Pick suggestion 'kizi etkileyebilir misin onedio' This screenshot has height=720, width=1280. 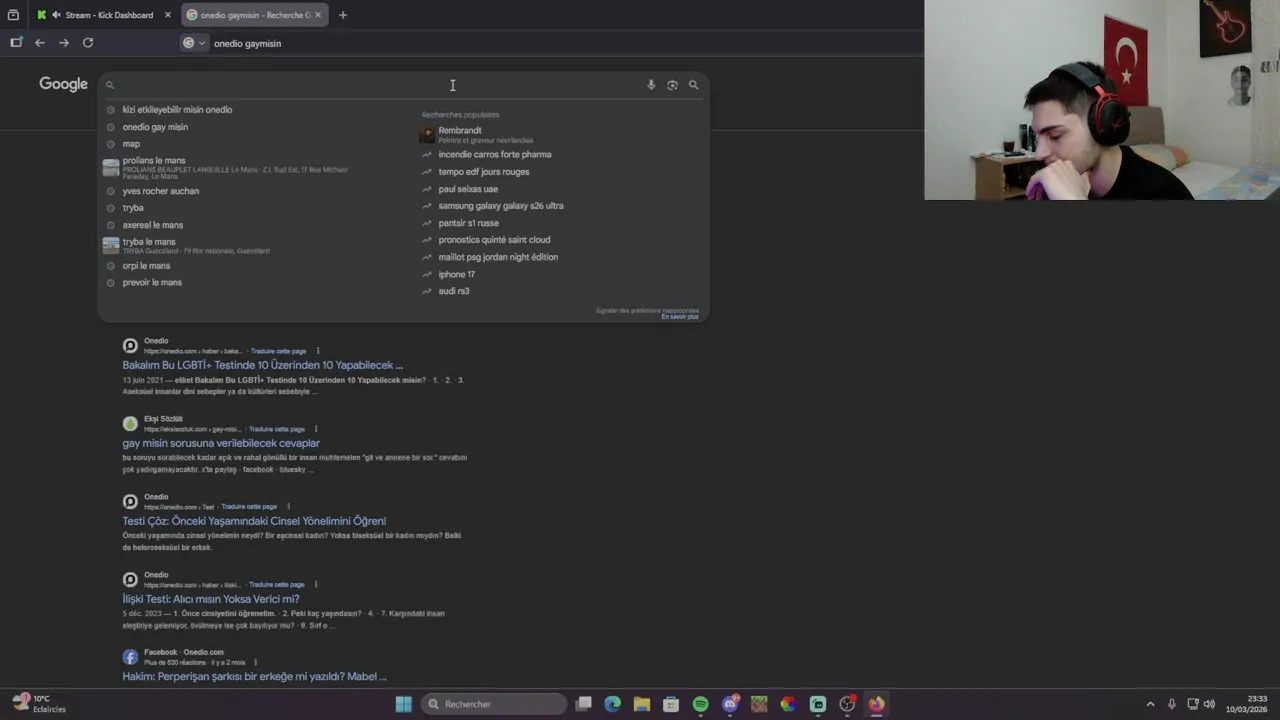pos(177,110)
